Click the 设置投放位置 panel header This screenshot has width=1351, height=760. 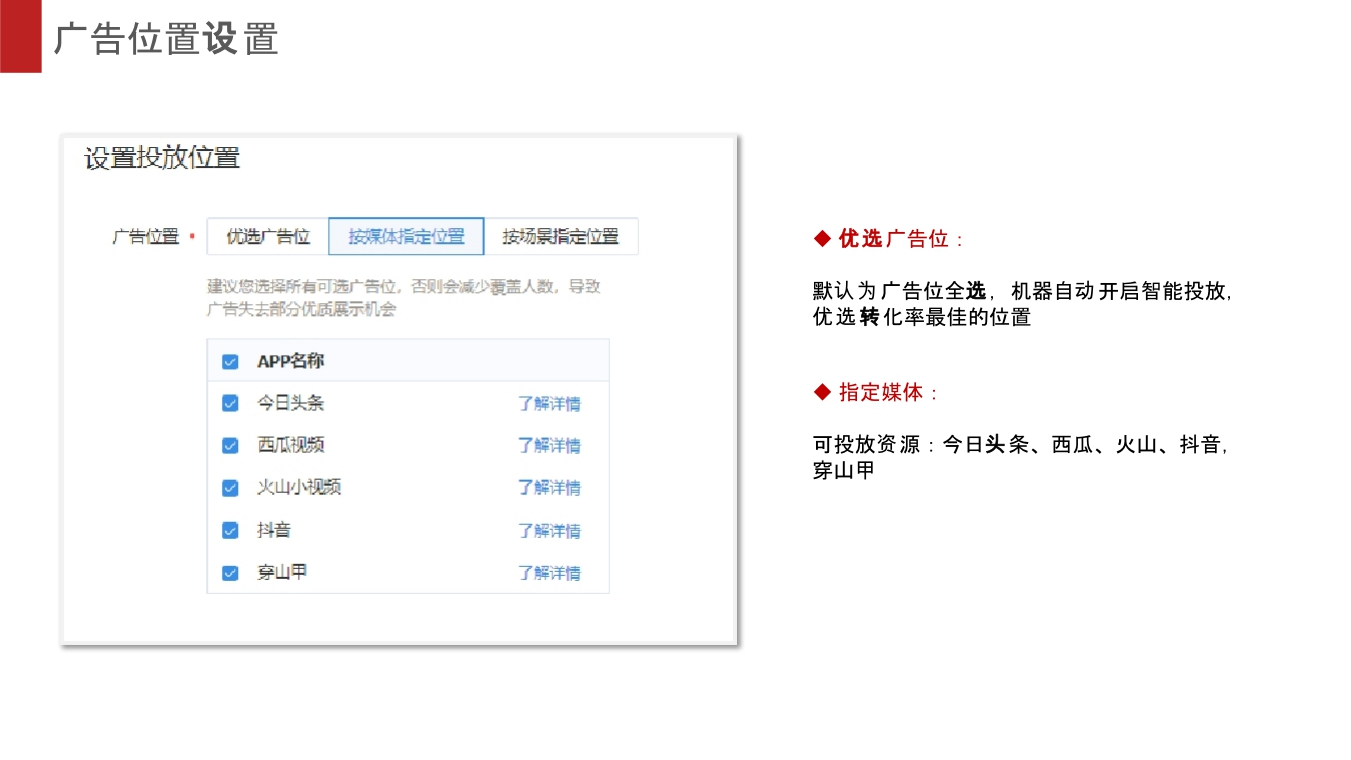pyautogui.click(x=160, y=158)
